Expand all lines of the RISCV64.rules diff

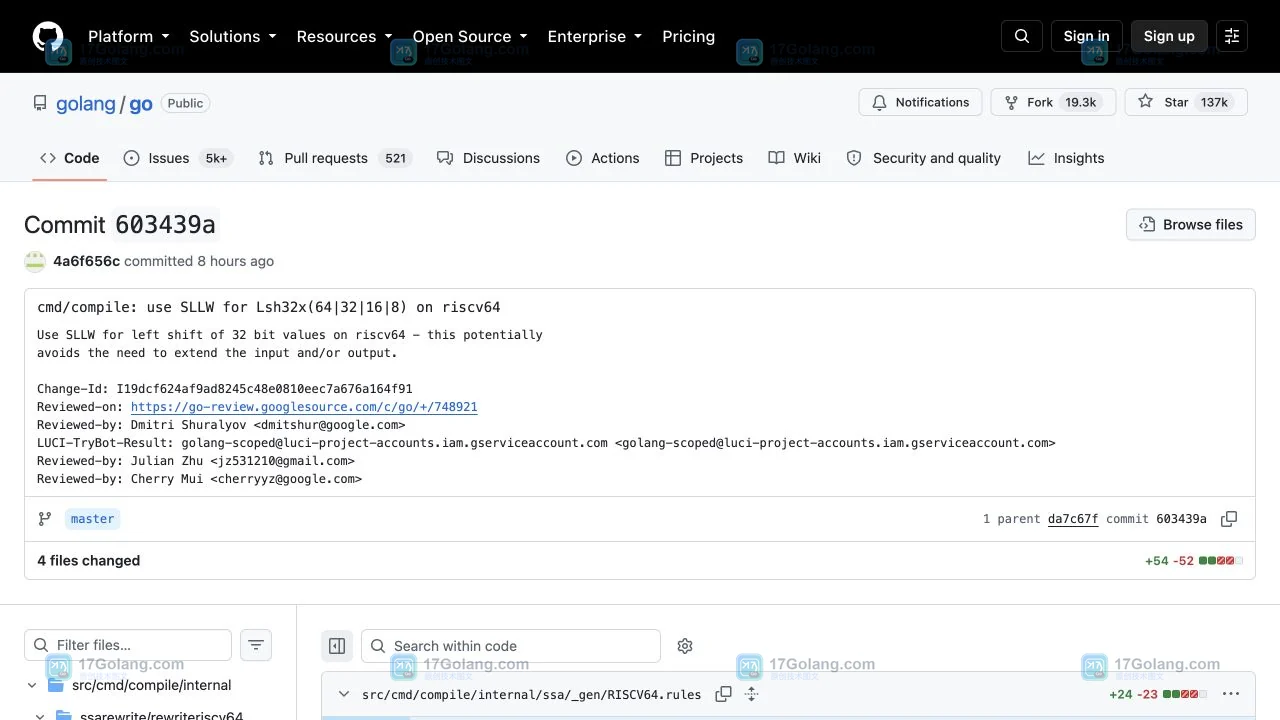coord(752,694)
